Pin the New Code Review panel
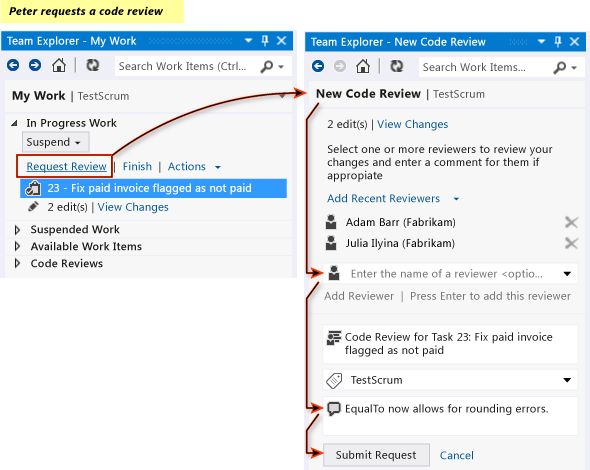Image resolution: width=590 pixels, height=470 pixels. pyautogui.click(x=558, y=41)
